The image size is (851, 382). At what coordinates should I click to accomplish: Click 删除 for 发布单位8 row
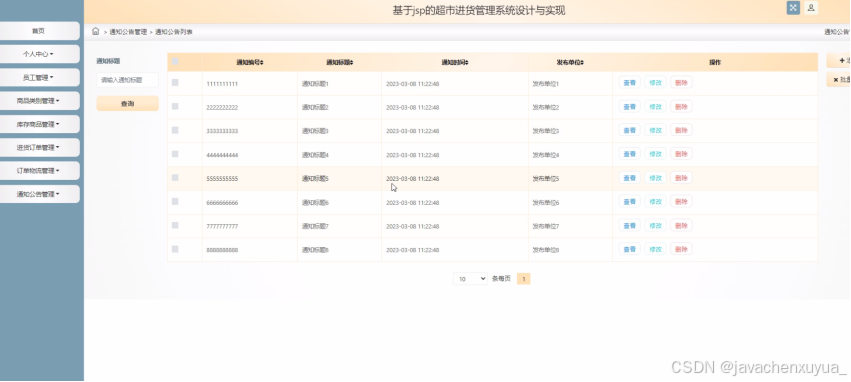click(x=681, y=249)
